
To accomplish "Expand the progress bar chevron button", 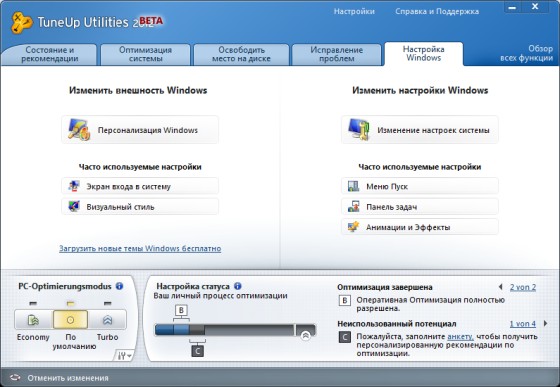I will (x=305, y=335).
